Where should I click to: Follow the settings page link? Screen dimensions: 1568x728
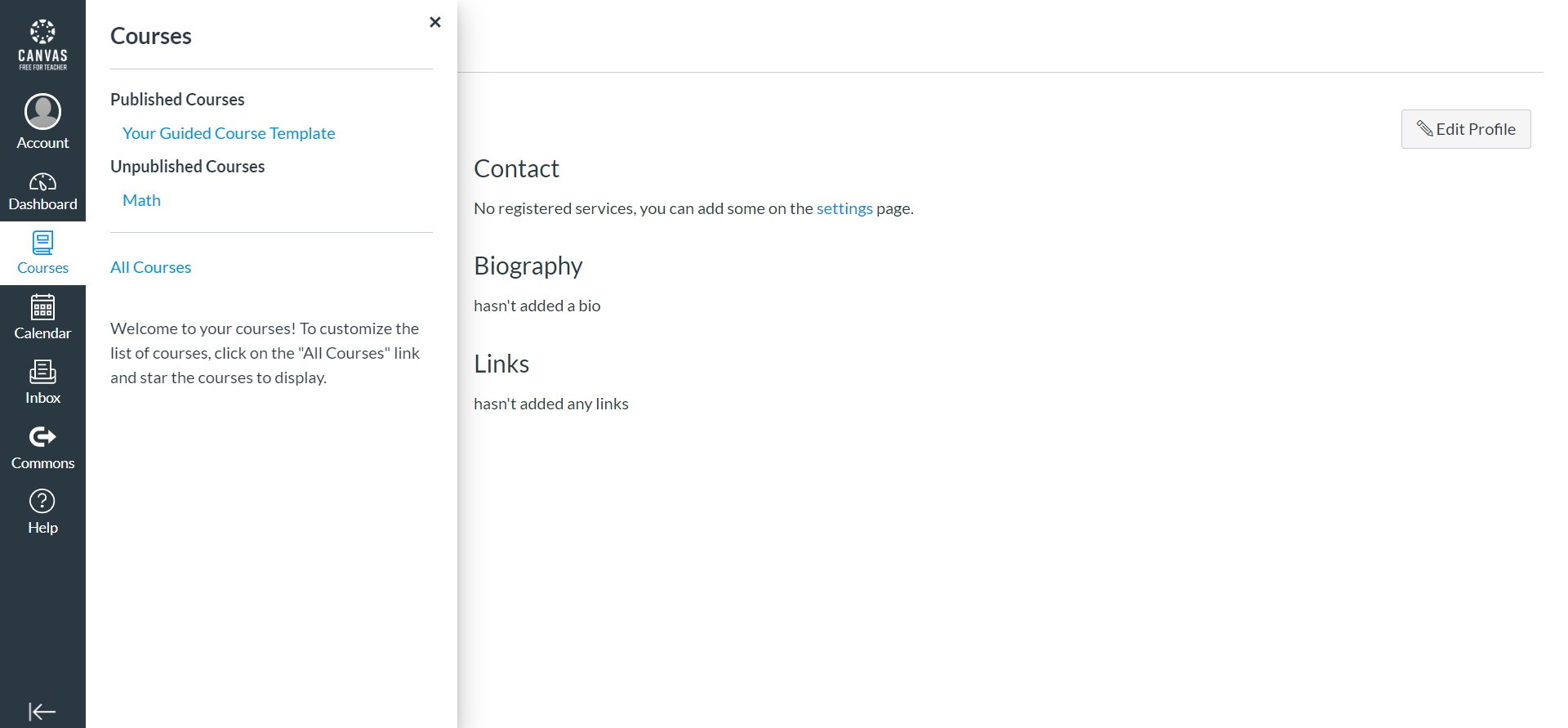pos(844,208)
